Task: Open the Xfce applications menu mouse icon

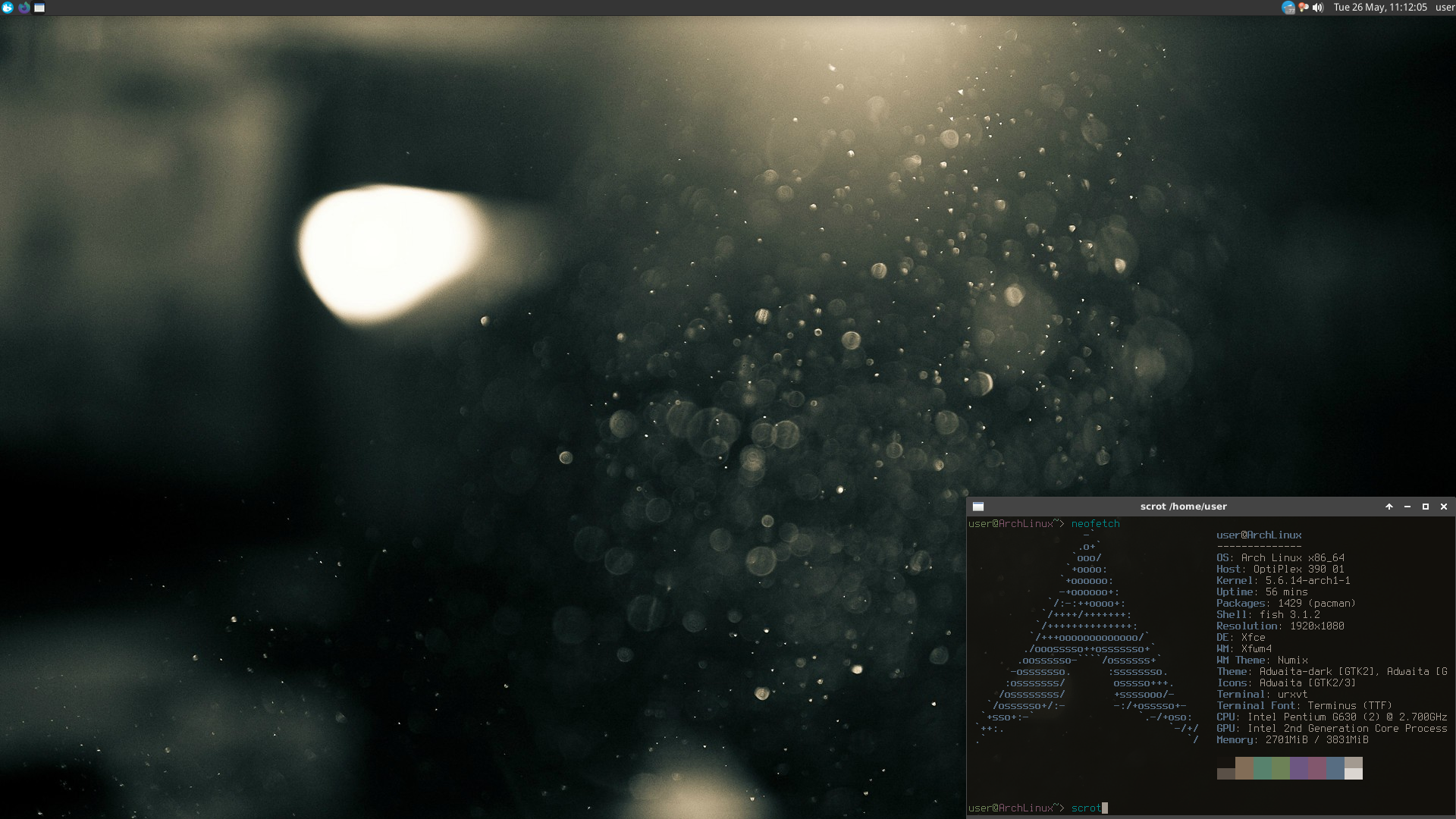Action: click(8, 8)
